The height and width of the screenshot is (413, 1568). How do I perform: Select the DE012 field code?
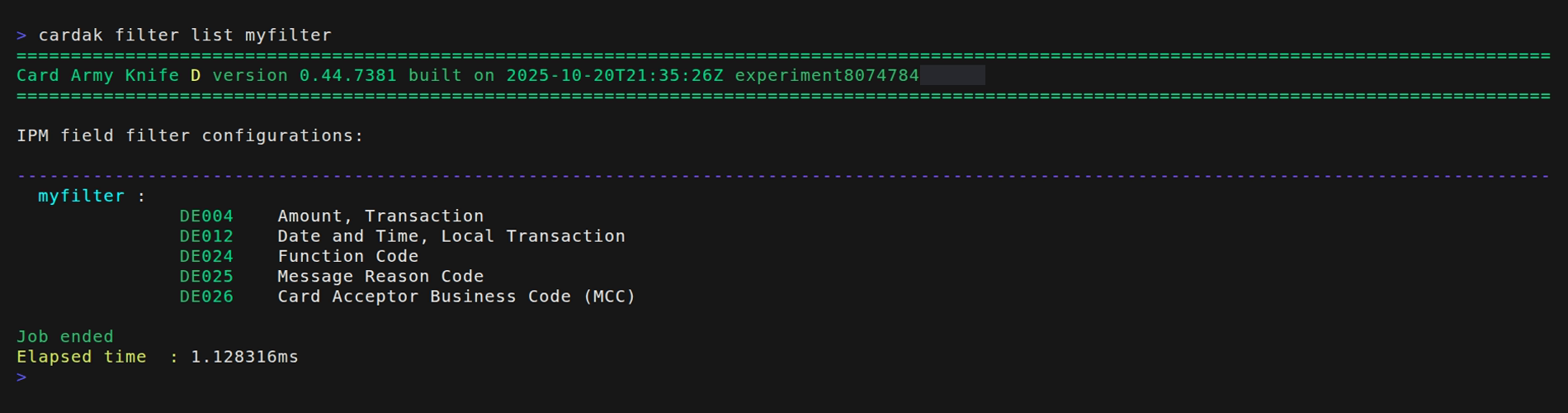(x=206, y=236)
